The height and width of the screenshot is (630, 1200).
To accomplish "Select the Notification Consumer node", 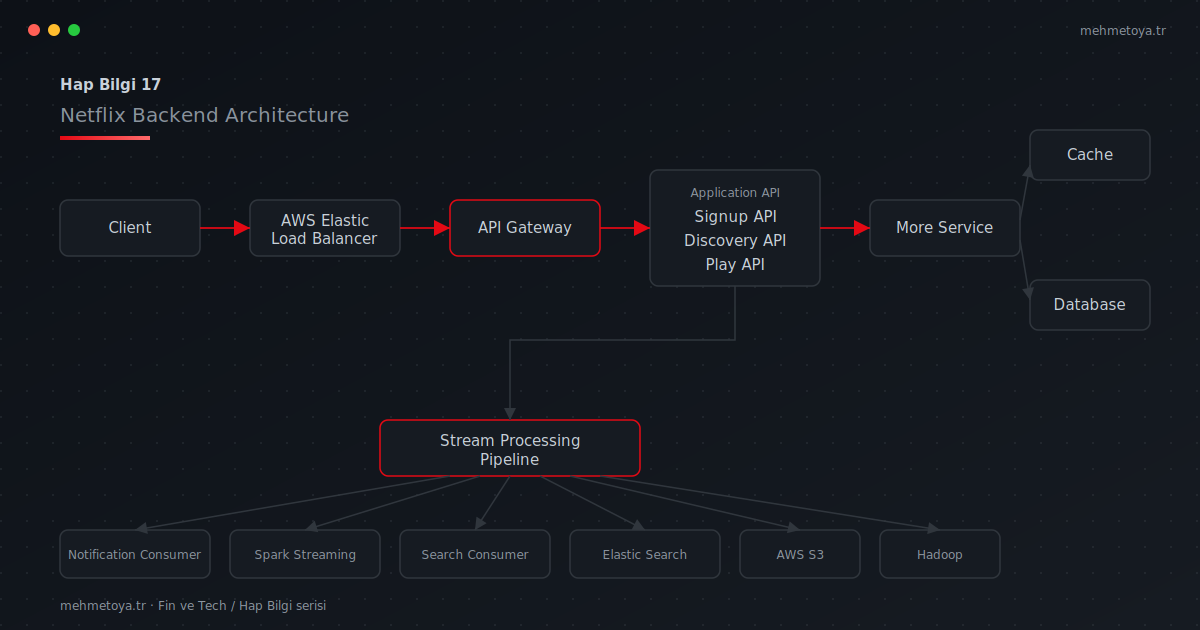I will click(135, 554).
